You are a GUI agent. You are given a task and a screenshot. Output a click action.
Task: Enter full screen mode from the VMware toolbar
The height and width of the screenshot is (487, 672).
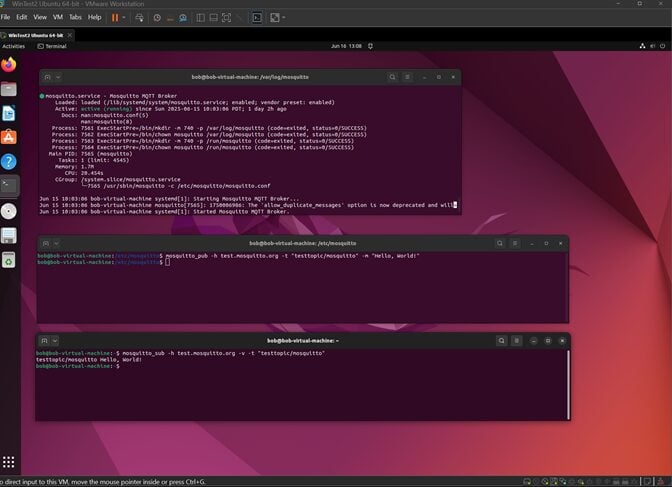pos(226,17)
